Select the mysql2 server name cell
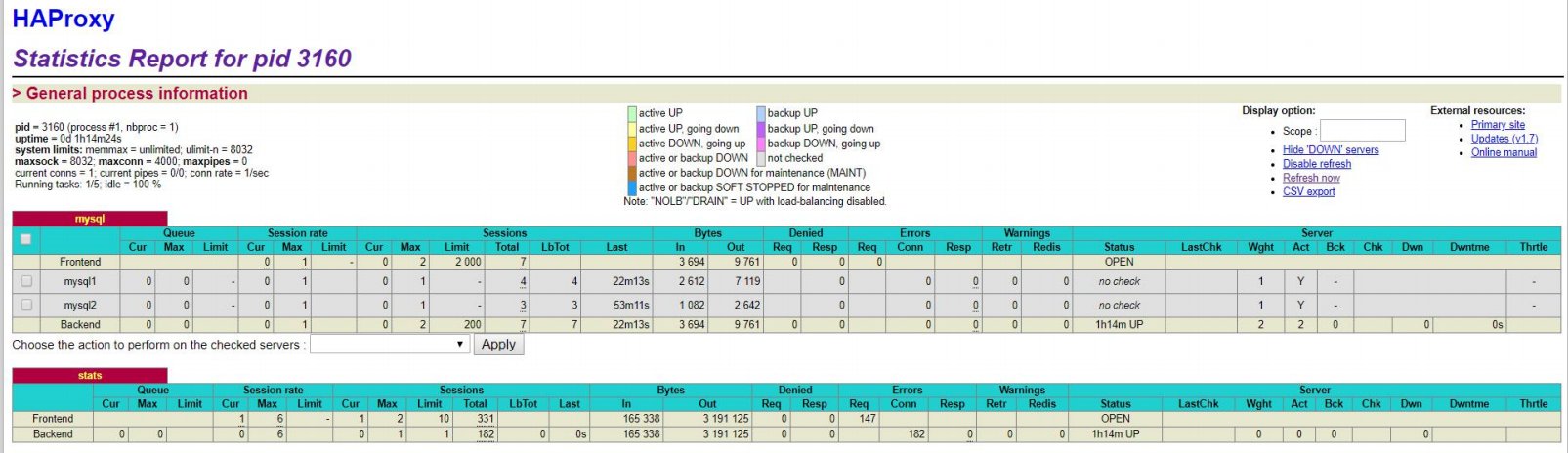This screenshot has height=453, width=1568. pos(80,305)
